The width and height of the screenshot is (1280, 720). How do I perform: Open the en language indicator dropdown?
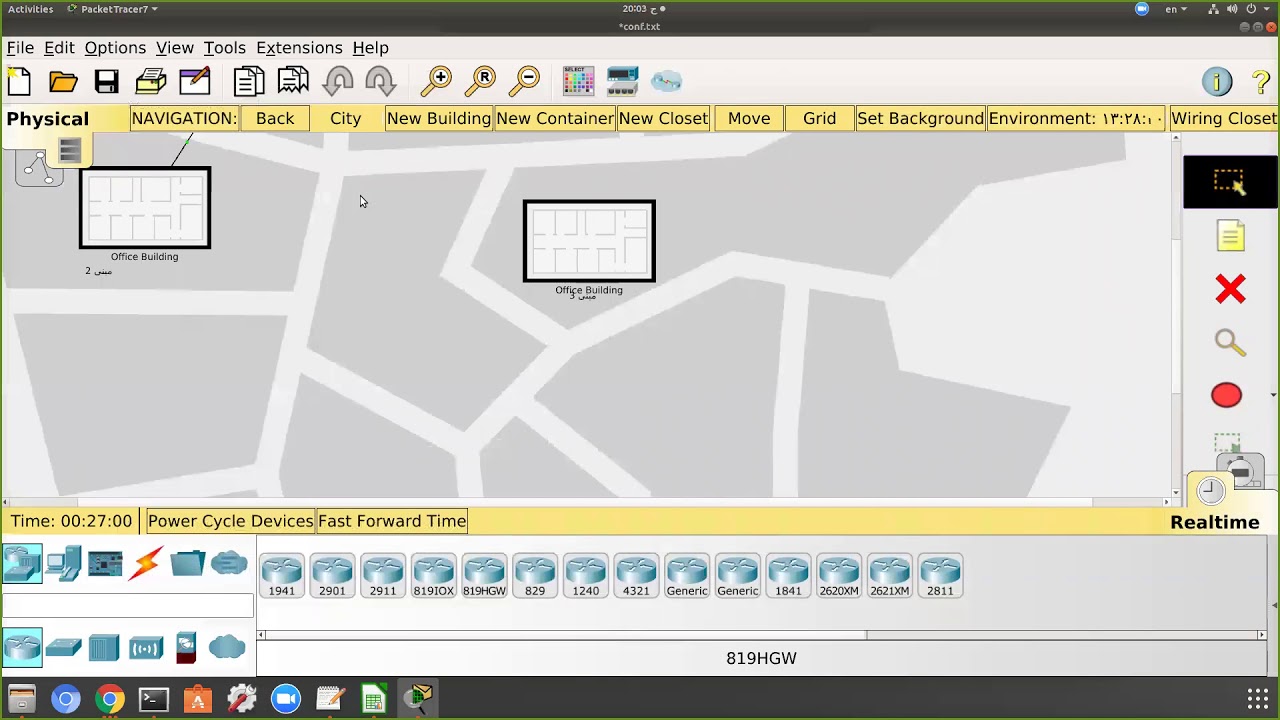tap(1176, 9)
